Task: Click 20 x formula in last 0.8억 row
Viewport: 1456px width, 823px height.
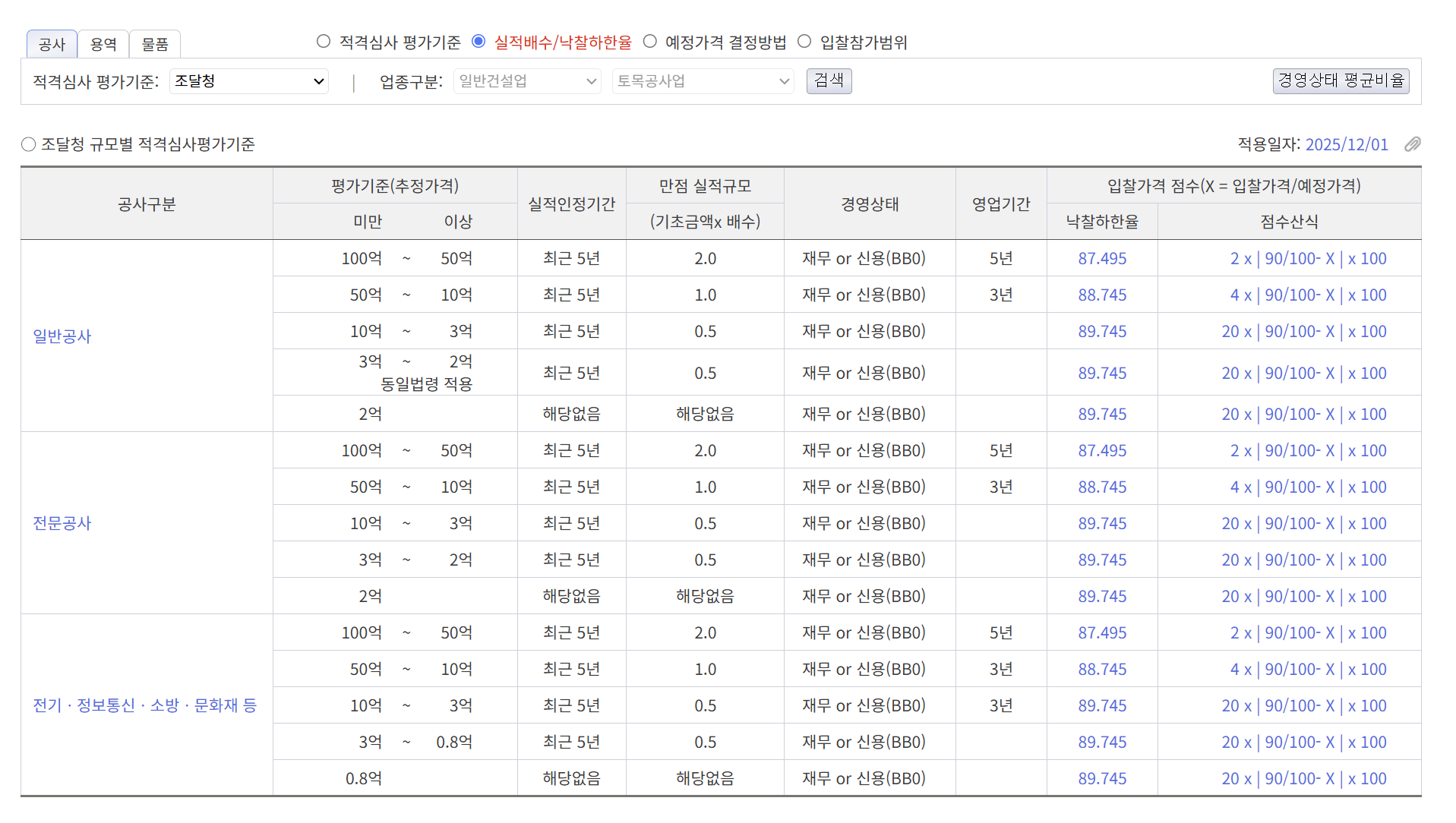Action: click(1304, 779)
